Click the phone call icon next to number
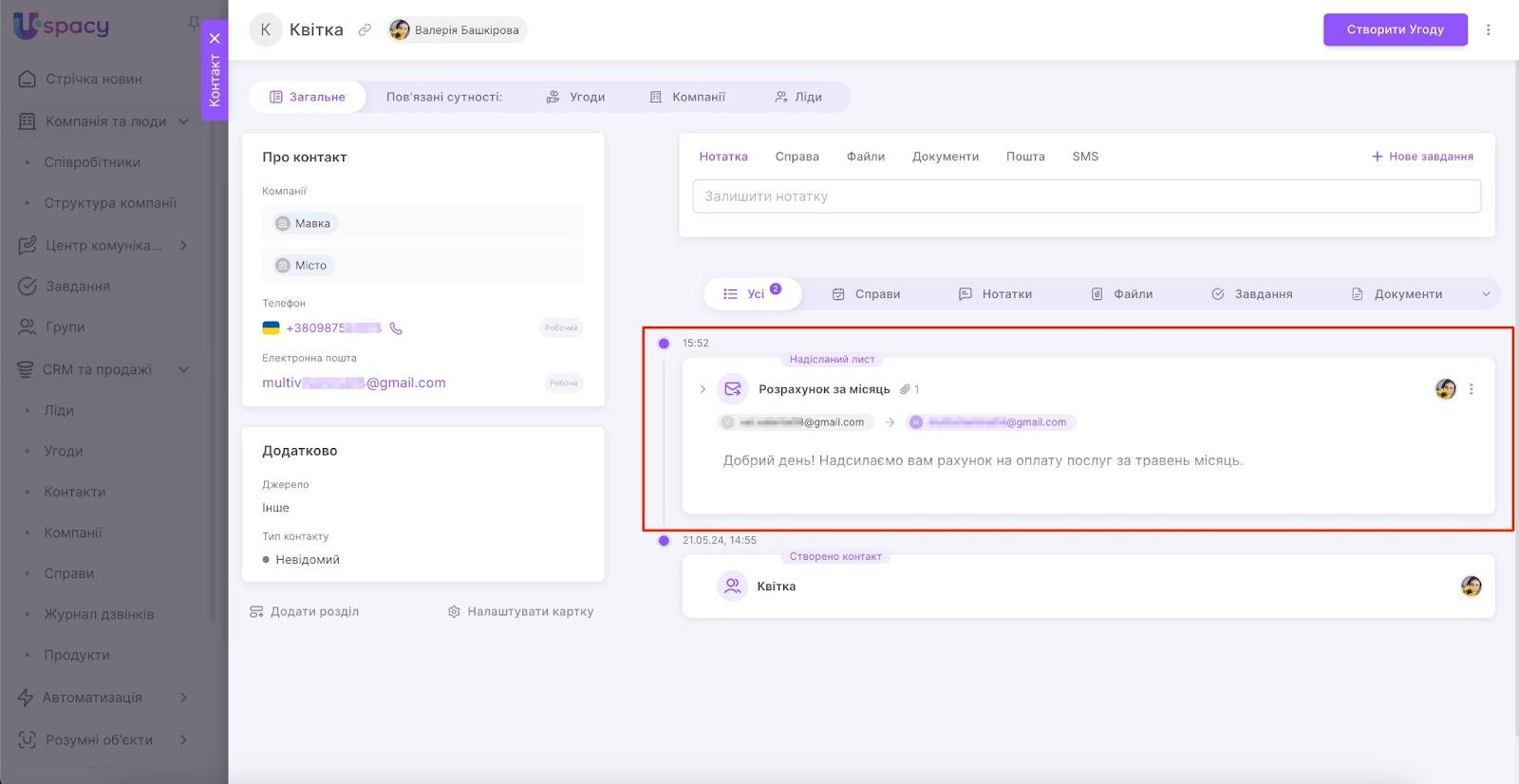This screenshot has height=784, width=1519. 396,328
